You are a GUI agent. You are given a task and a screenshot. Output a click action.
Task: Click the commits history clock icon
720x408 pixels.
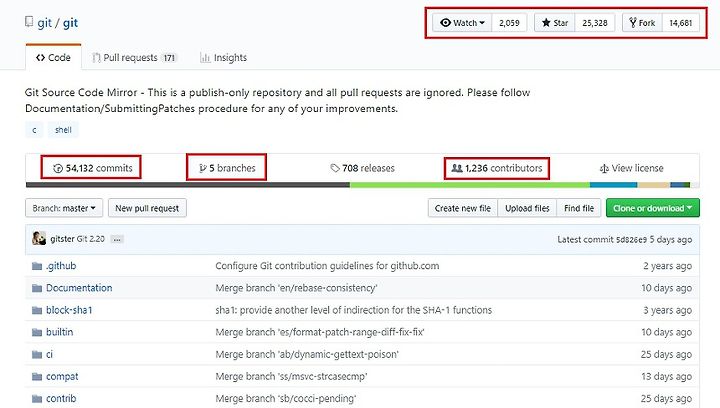tap(58, 168)
